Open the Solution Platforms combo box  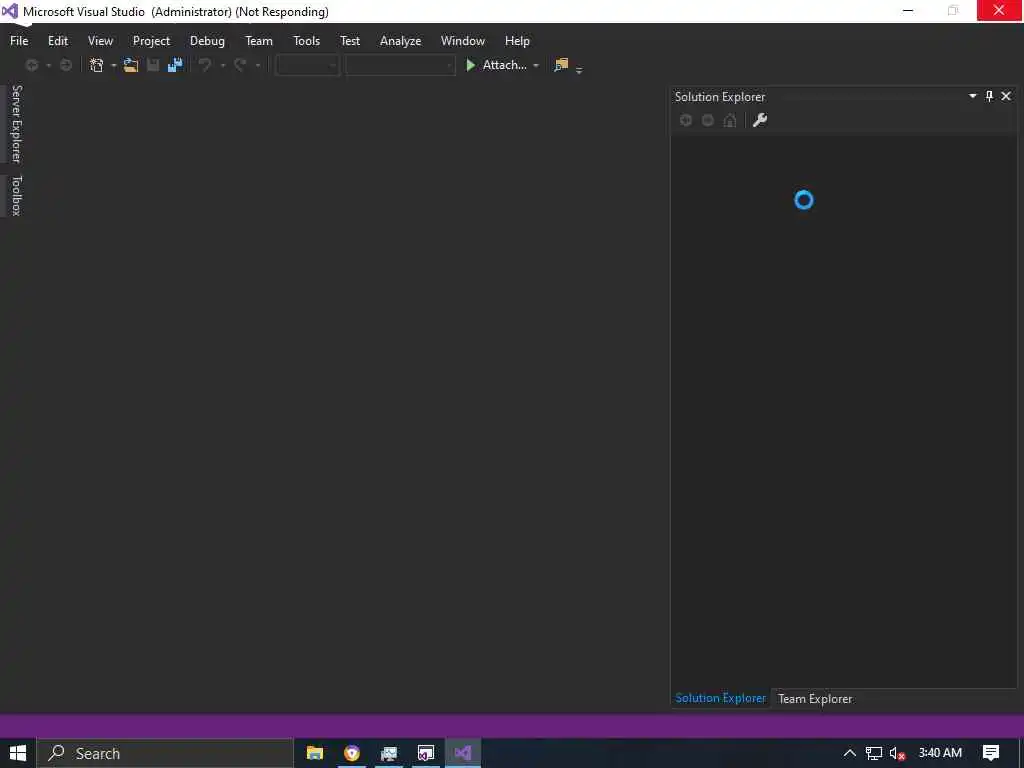pyautogui.click(x=400, y=65)
